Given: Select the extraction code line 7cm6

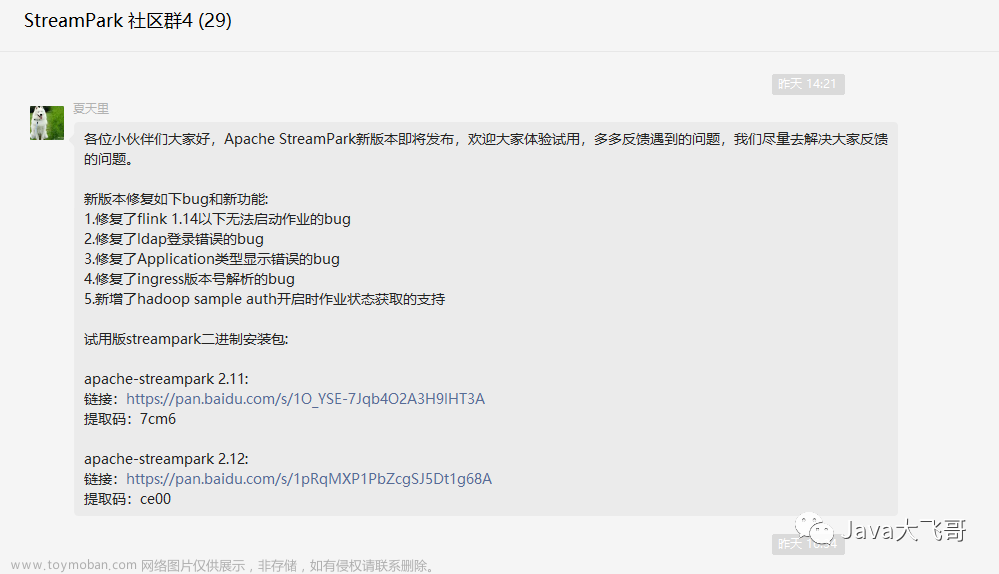Looking at the screenshot, I should coord(130,419).
